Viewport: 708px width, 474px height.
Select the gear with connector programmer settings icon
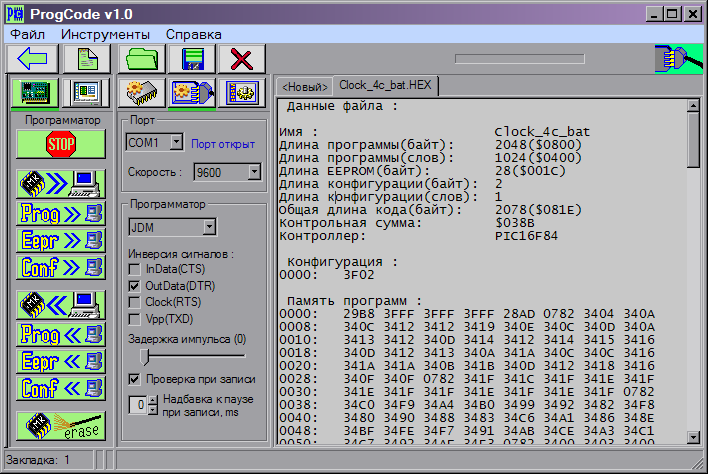192,93
